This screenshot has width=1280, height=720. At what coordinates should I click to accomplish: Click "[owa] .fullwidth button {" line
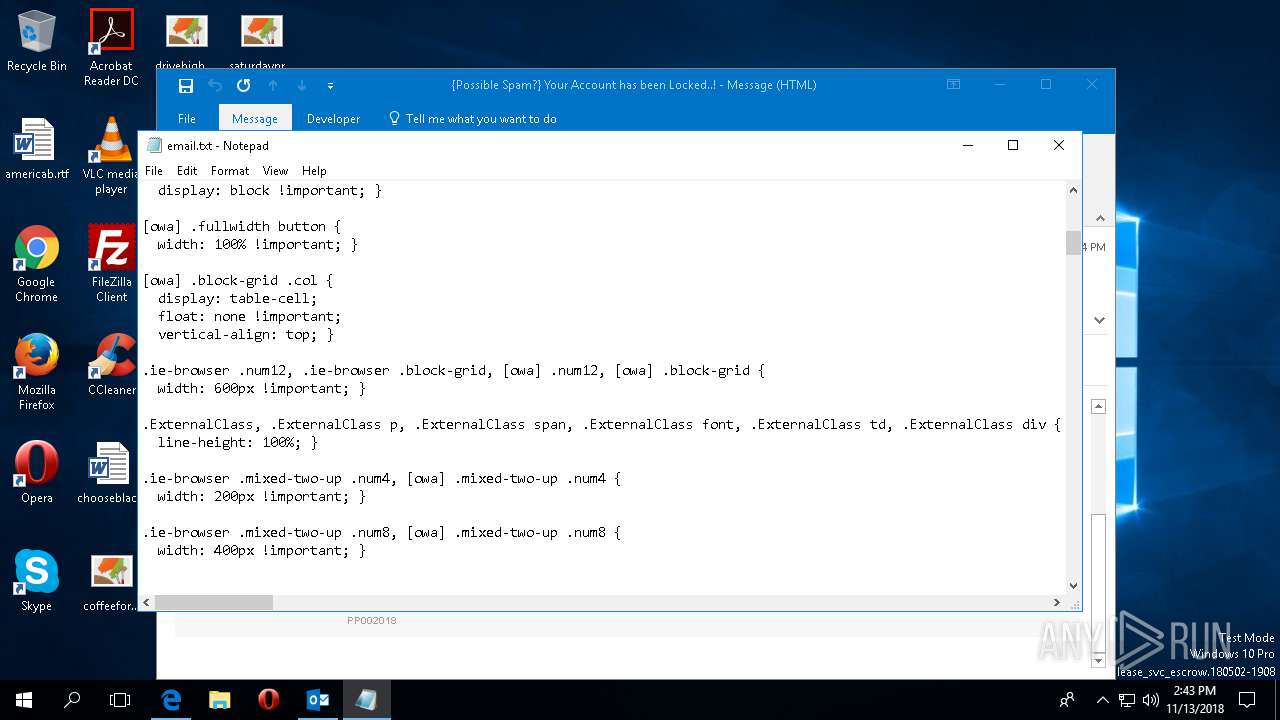coord(242,226)
